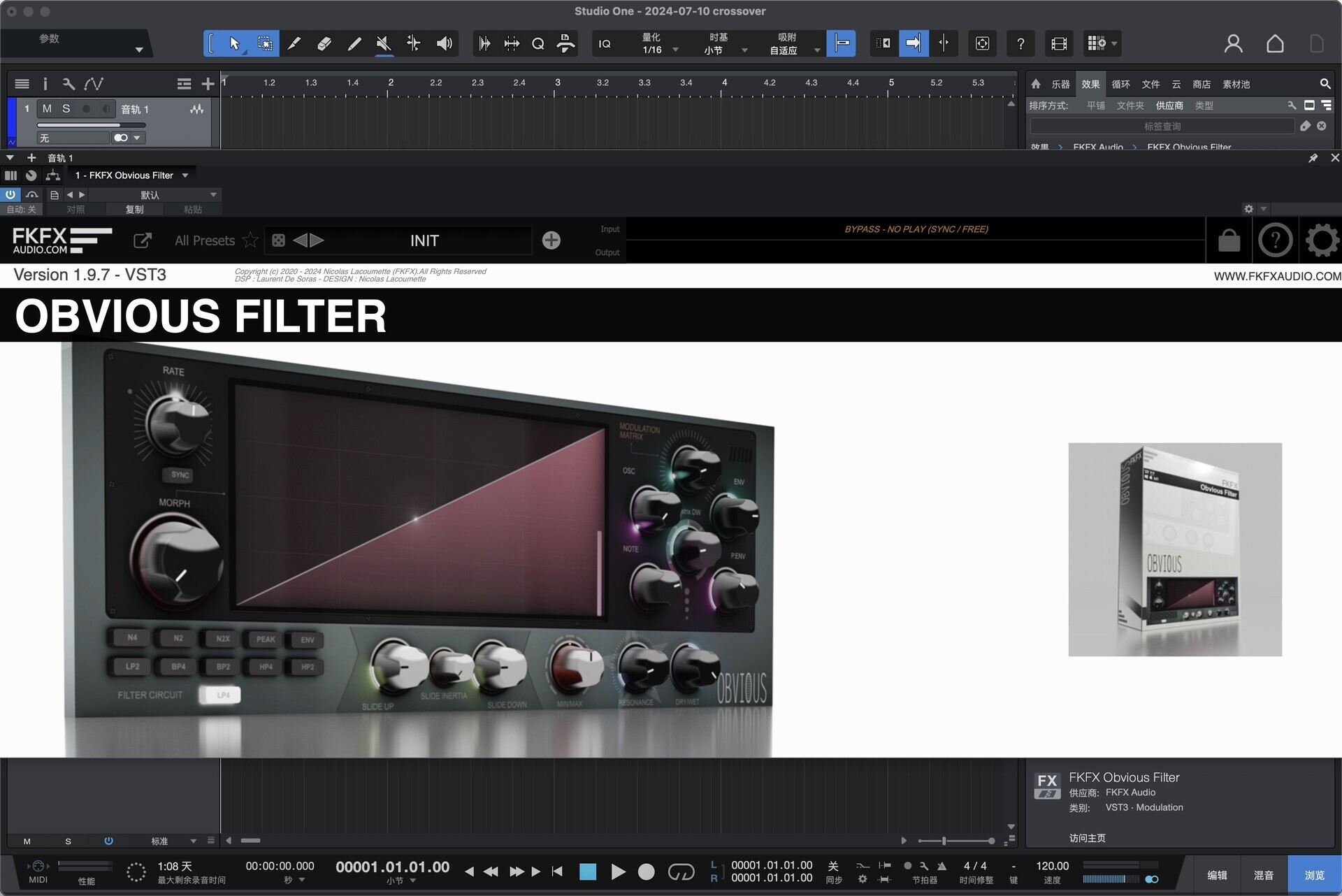Select the Listen speaker tool
This screenshot has height=896, width=1342.
[444, 43]
